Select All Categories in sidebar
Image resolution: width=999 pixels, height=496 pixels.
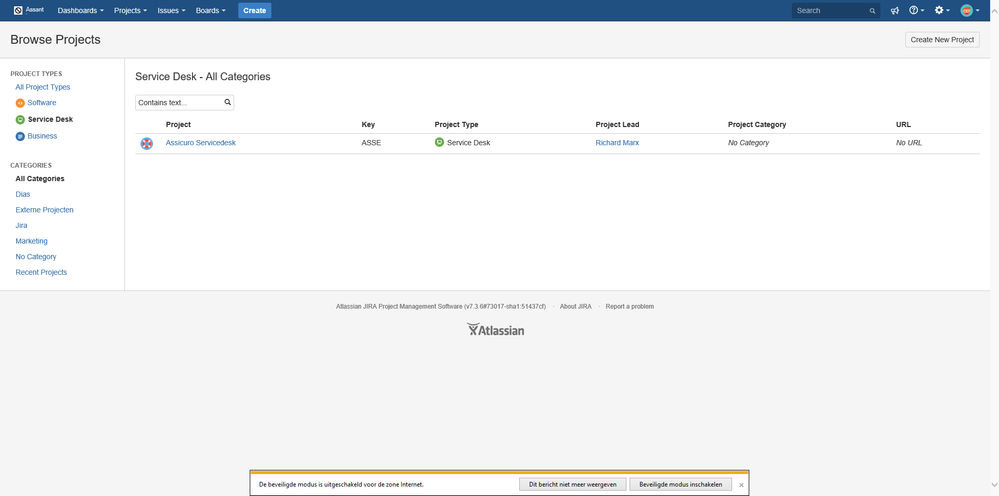40,179
